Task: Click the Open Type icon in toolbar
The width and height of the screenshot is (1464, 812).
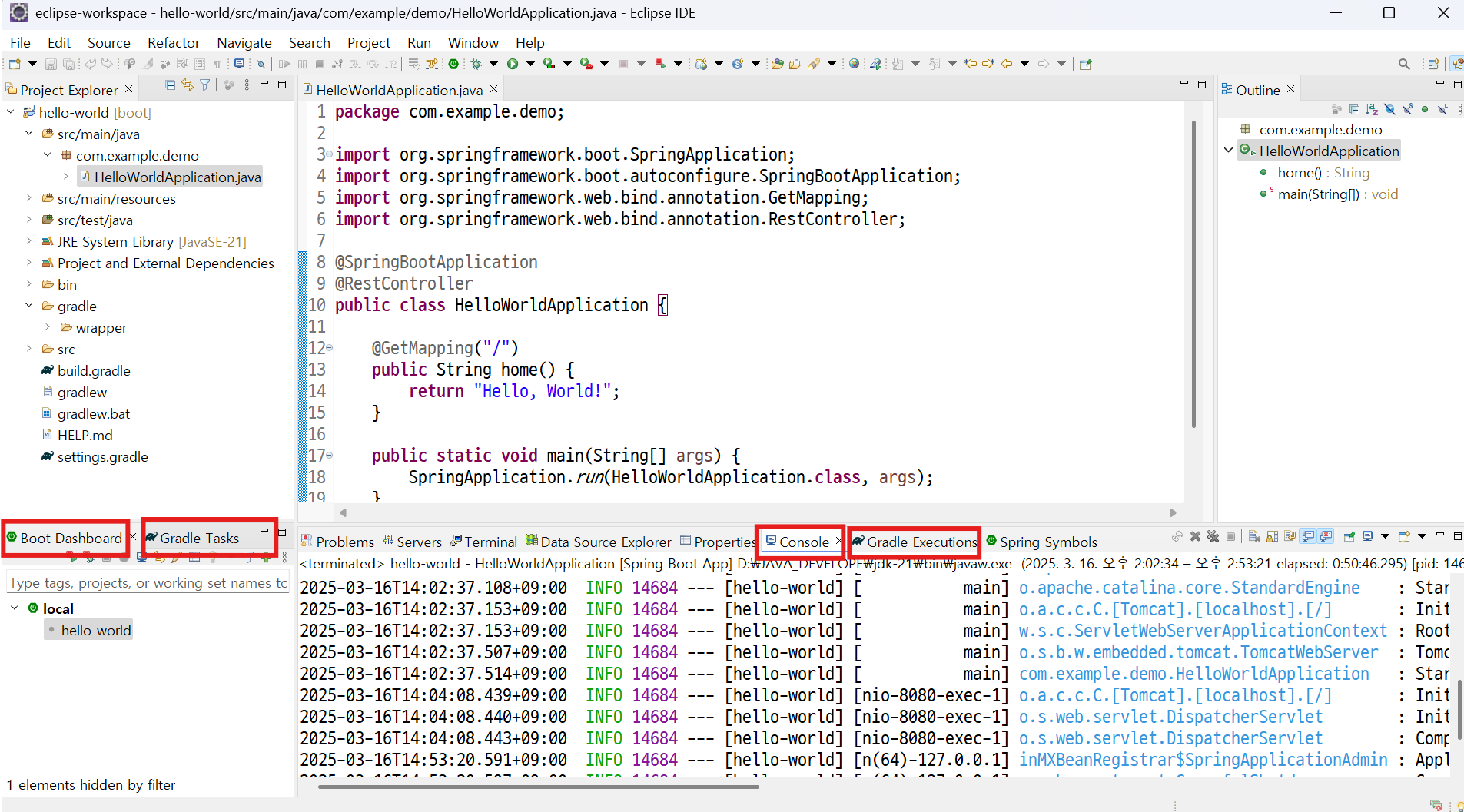Action: [777, 64]
